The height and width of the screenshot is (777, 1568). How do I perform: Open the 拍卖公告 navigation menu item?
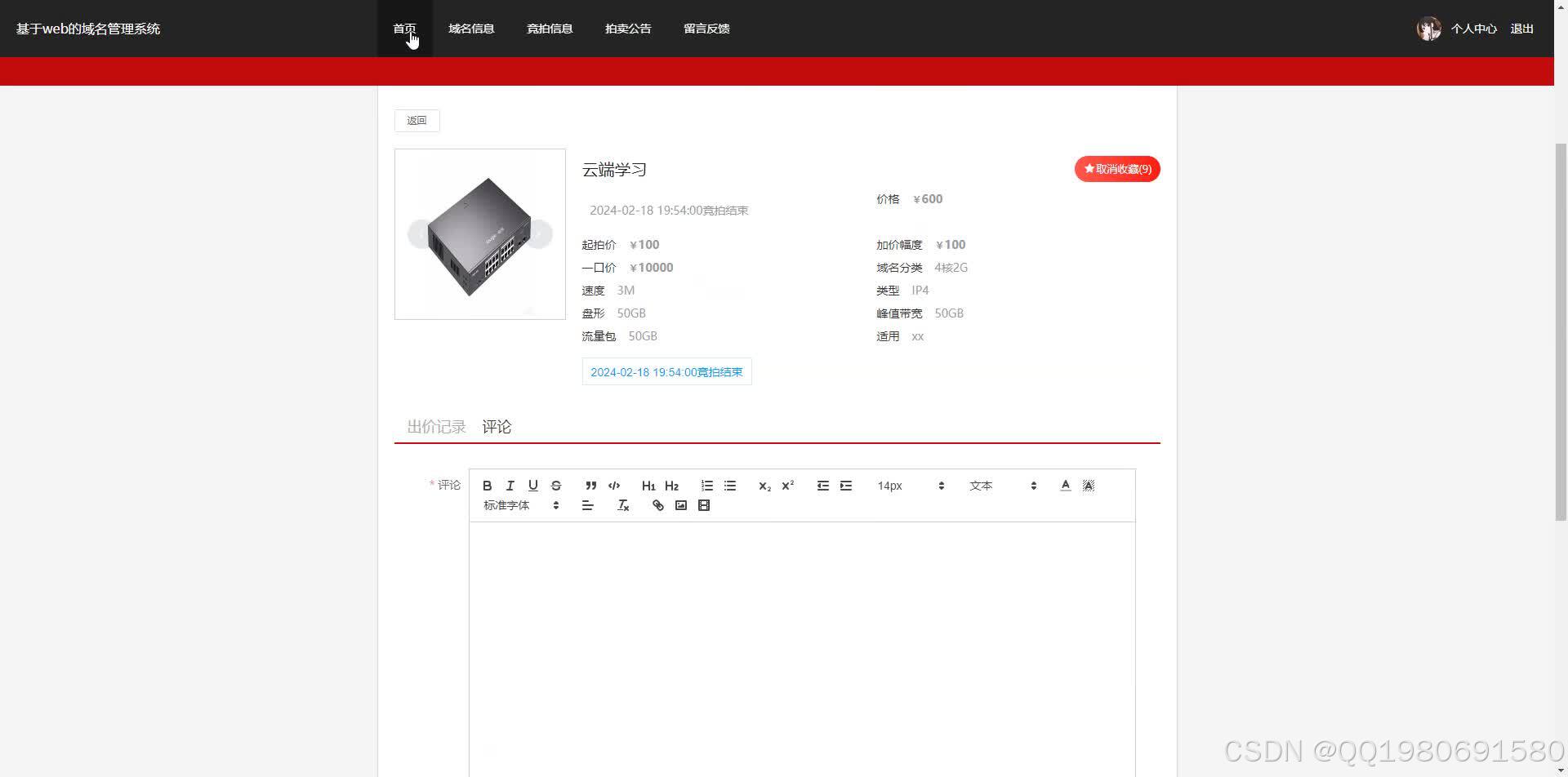click(x=627, y=28)
